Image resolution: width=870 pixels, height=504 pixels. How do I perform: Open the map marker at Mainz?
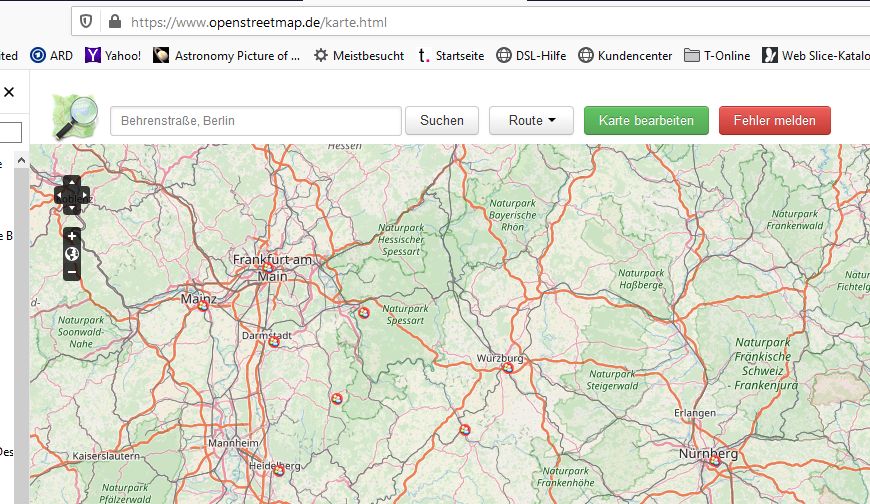203,305
